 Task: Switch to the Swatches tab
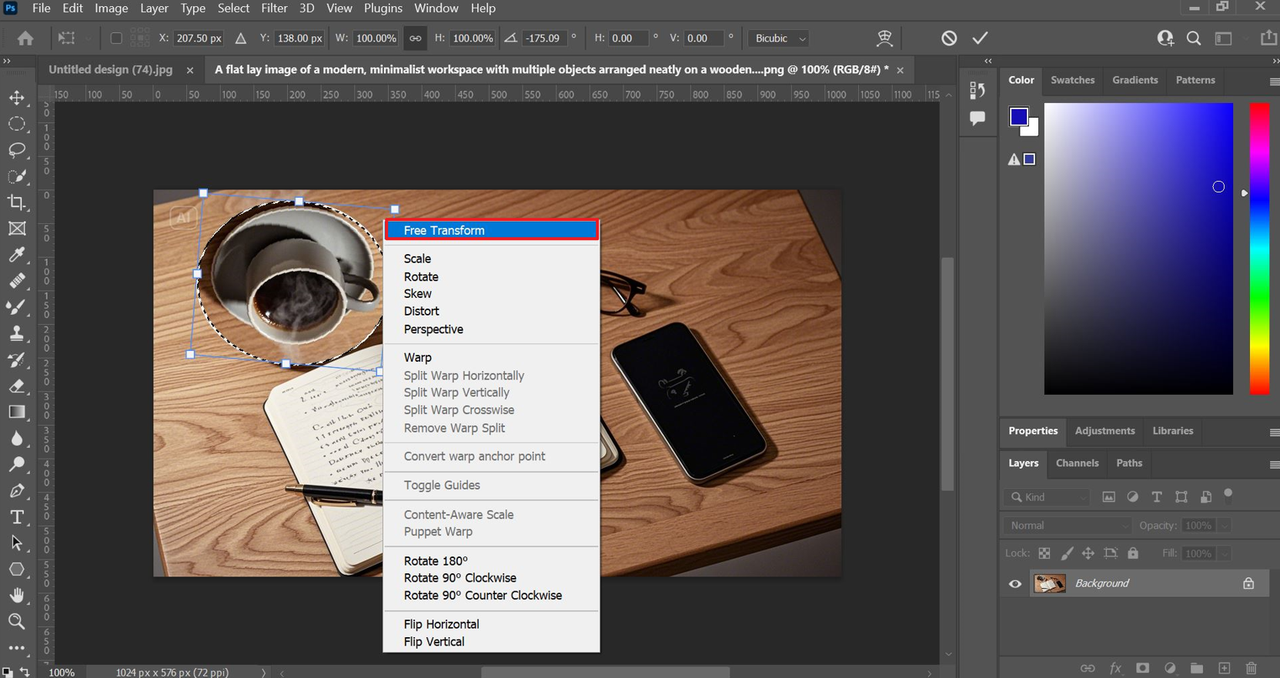coord(1073,80)
